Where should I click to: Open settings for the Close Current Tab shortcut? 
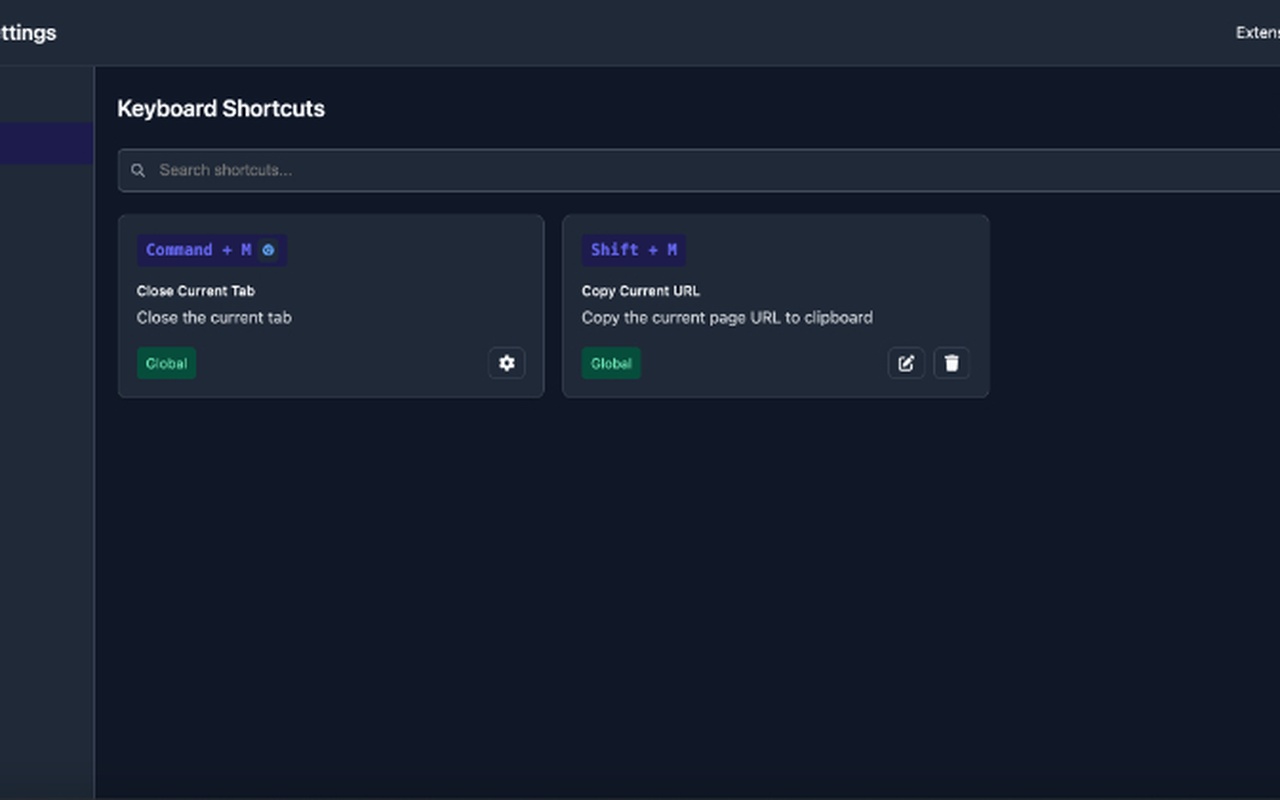coord(506,363)
